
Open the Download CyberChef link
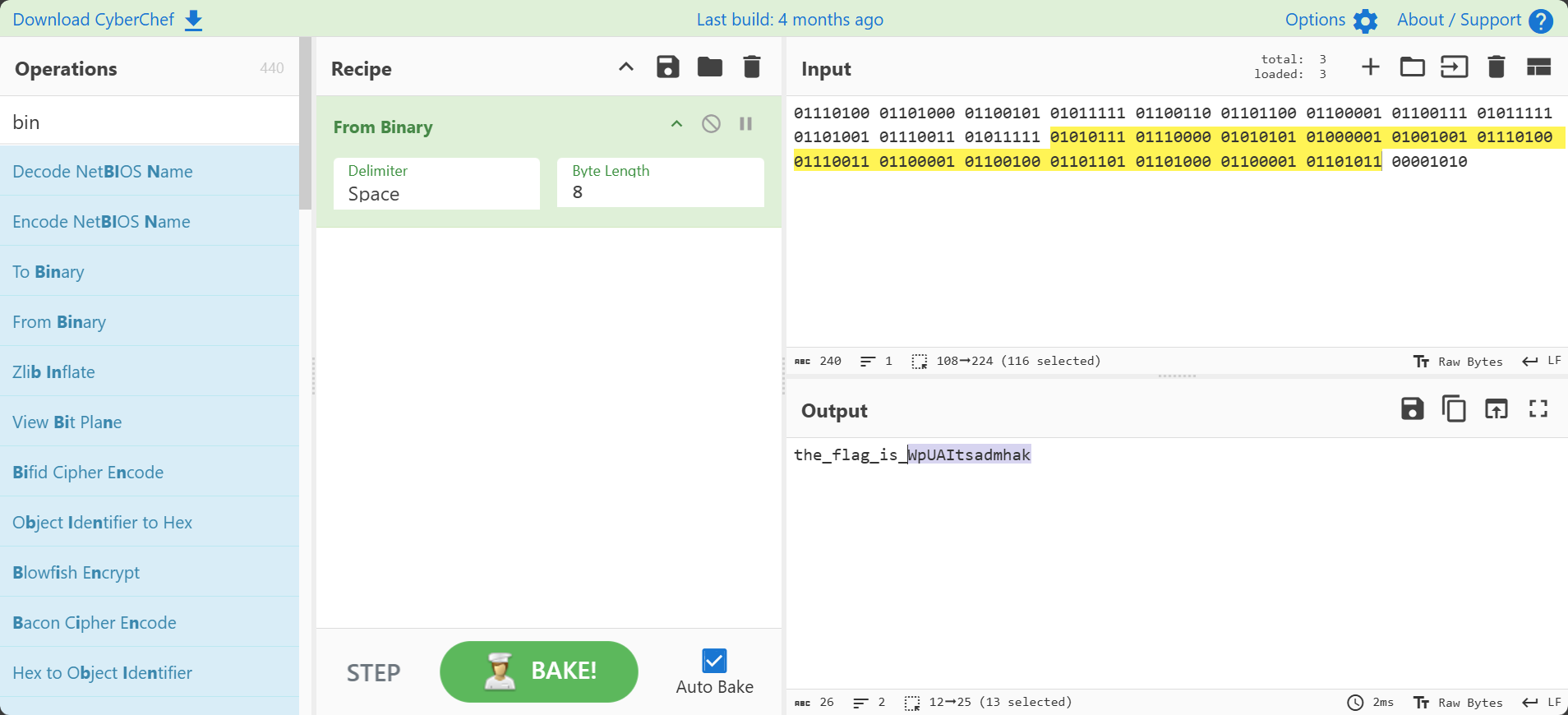tap(107, 20)
